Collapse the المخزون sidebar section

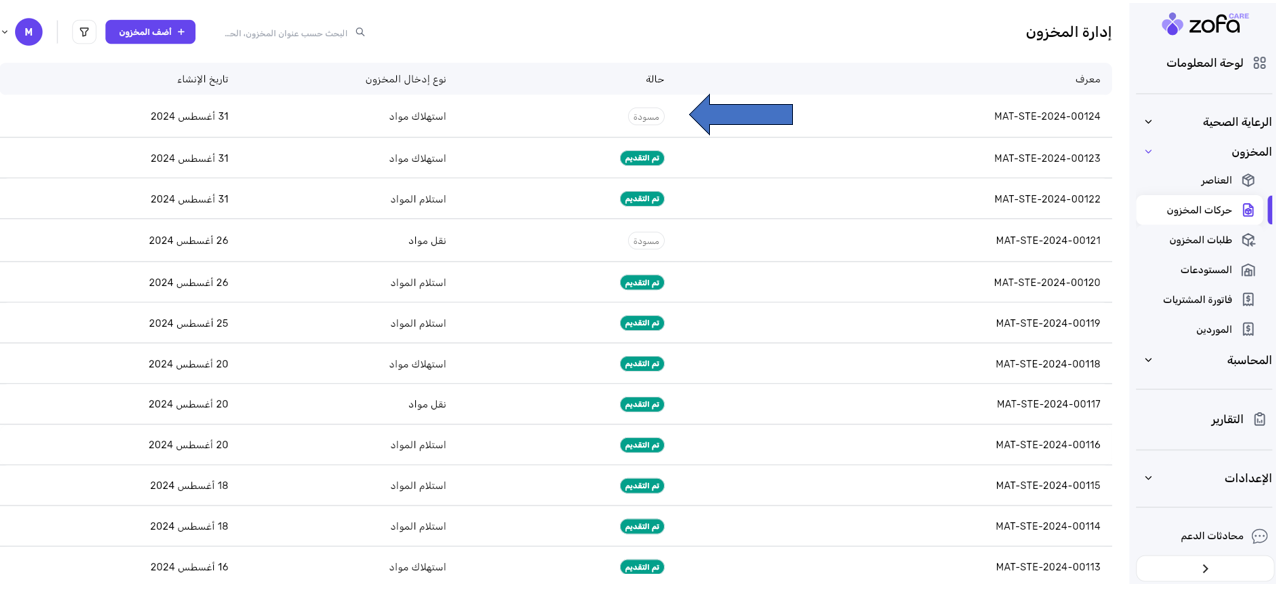tap(1148, 152)
